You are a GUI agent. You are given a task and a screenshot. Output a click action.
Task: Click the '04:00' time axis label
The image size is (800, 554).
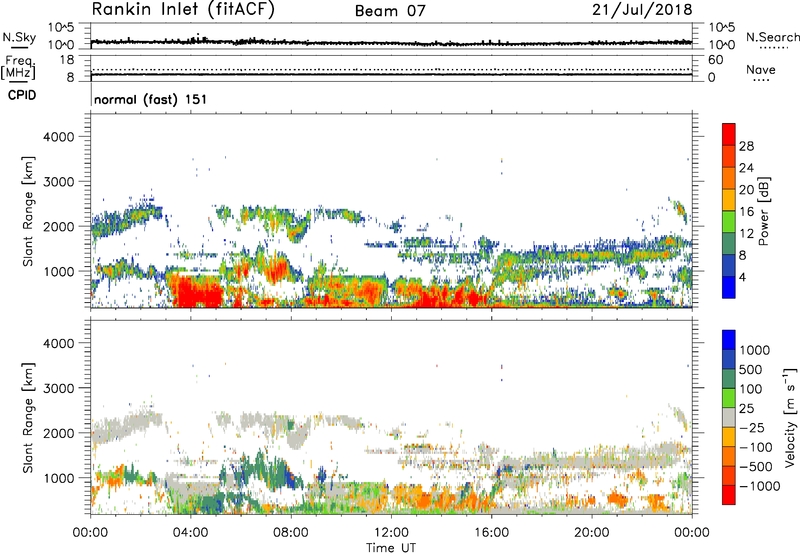coord(190,533)
